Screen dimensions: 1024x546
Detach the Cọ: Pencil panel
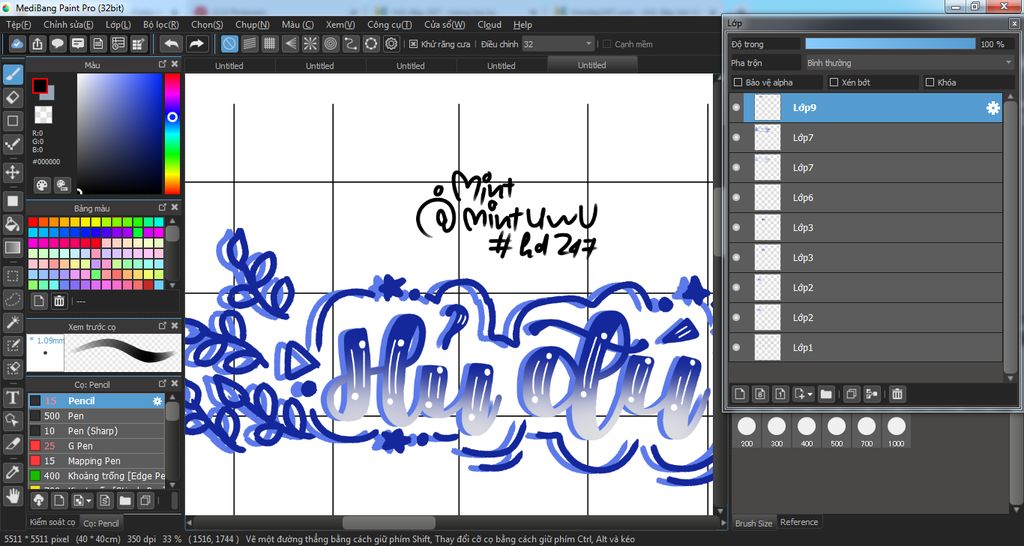pos(163,384)
